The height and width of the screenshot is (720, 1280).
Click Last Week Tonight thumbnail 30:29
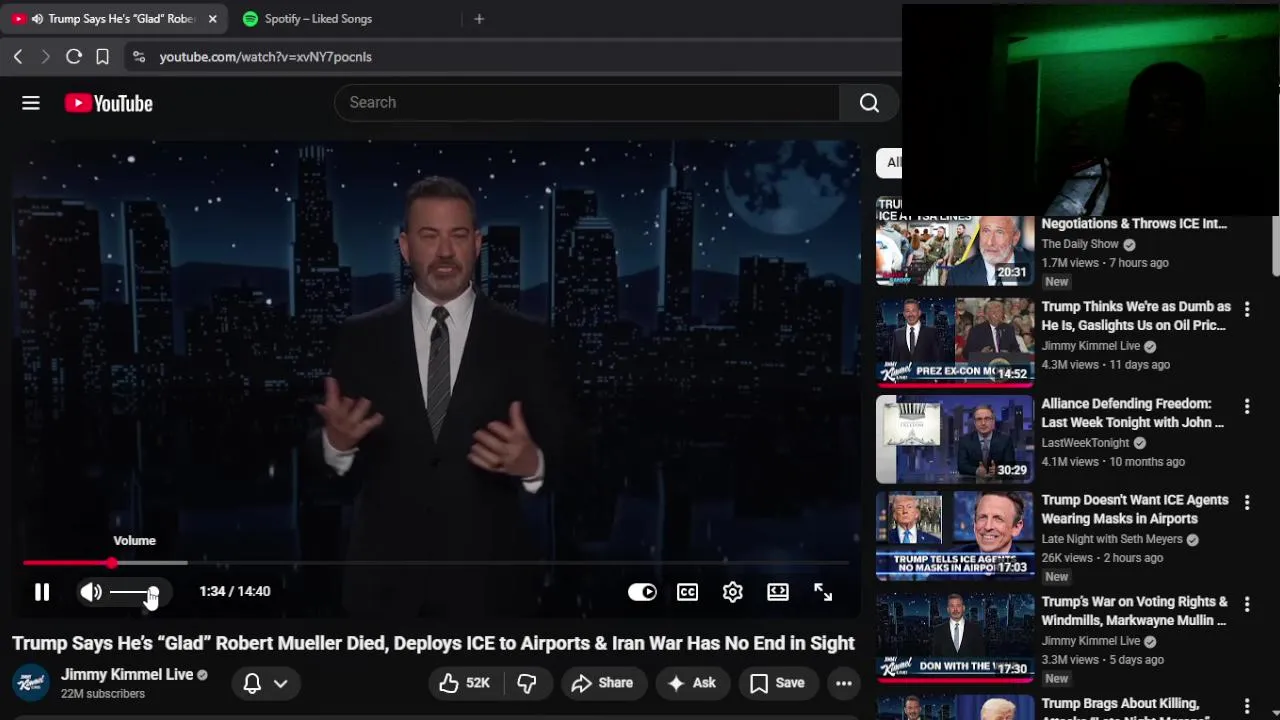[955, 439]
